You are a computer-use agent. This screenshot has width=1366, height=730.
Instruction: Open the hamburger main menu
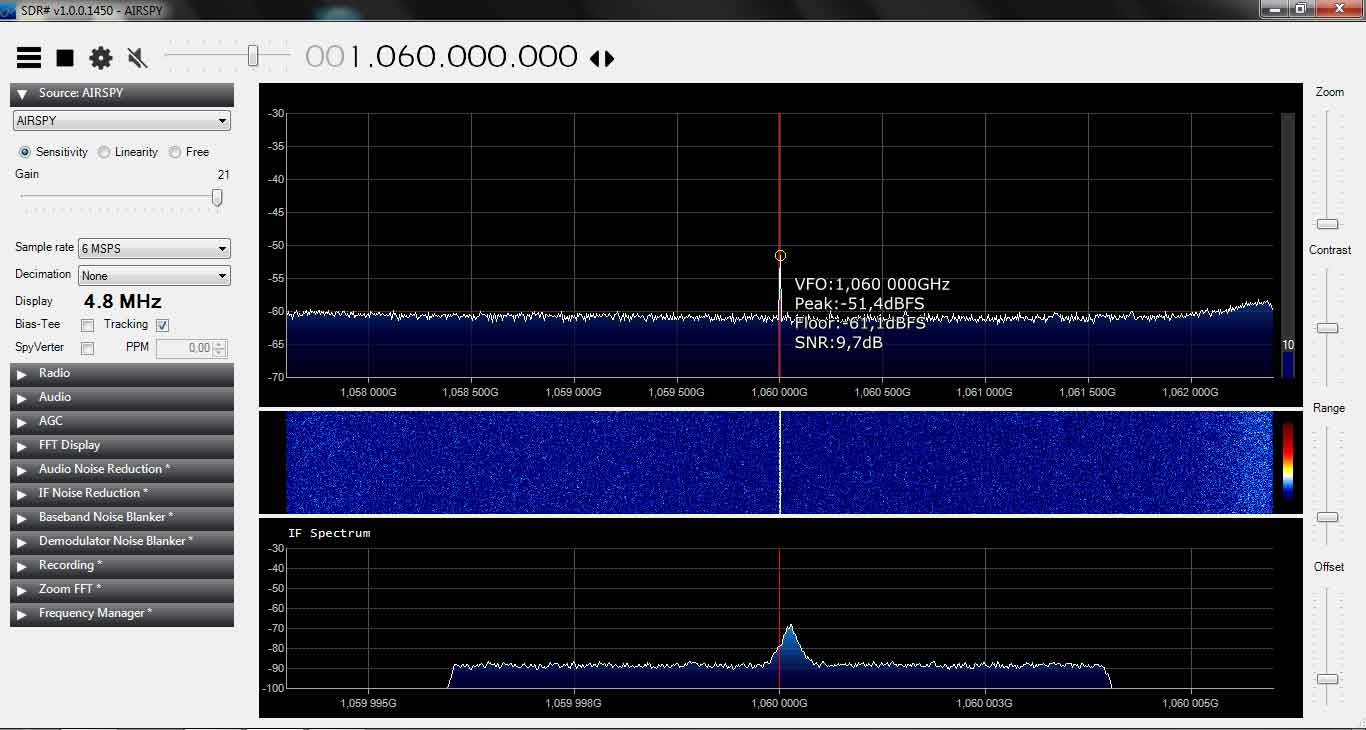pyautogui.click(x=29, y=57)
